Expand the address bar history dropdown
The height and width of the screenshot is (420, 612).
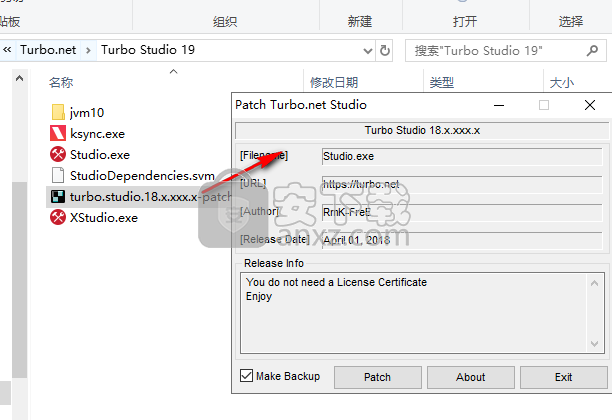(x=368, y=51)
